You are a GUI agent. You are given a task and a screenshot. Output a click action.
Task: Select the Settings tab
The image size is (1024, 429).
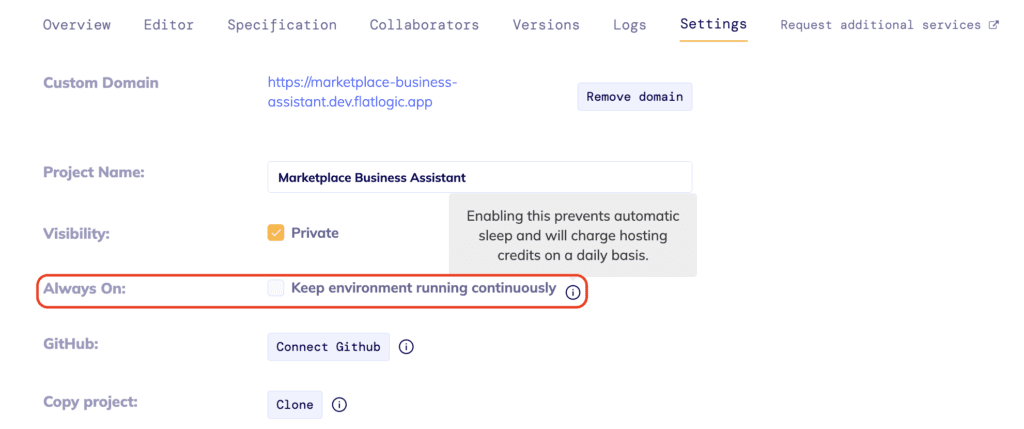click(713, 25)
